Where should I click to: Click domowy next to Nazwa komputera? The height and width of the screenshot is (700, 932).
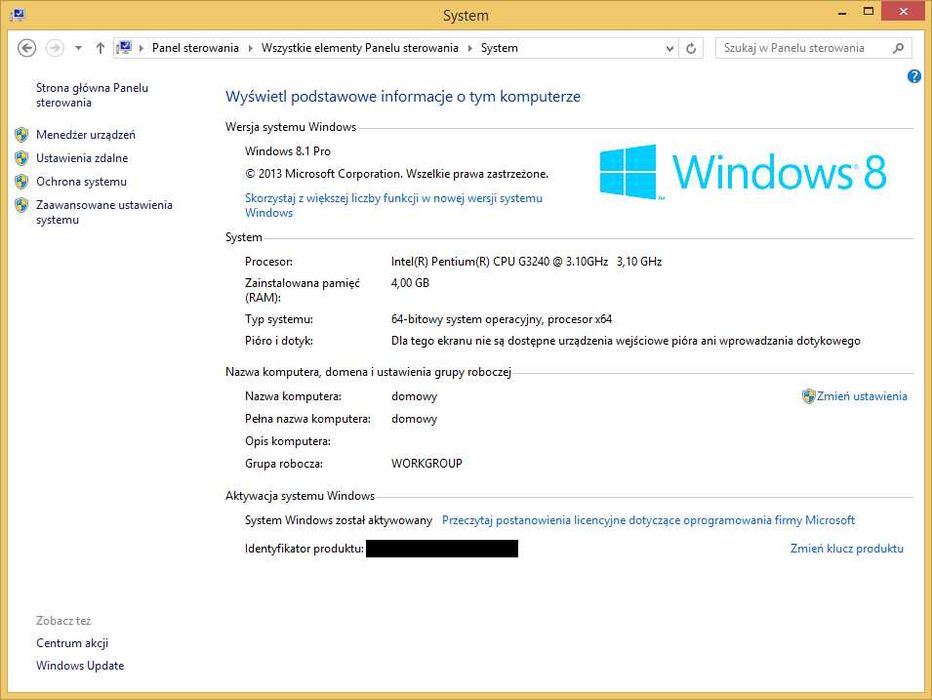click(414, 396)
